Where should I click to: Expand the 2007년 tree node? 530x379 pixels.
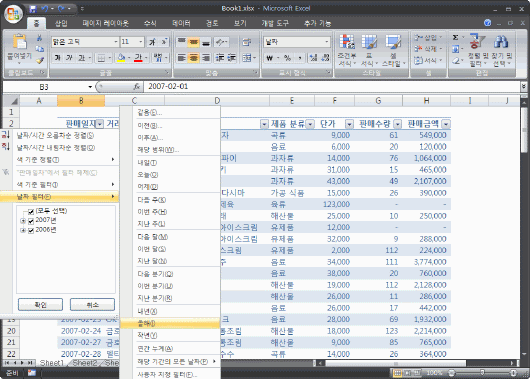tap(23, 221)
